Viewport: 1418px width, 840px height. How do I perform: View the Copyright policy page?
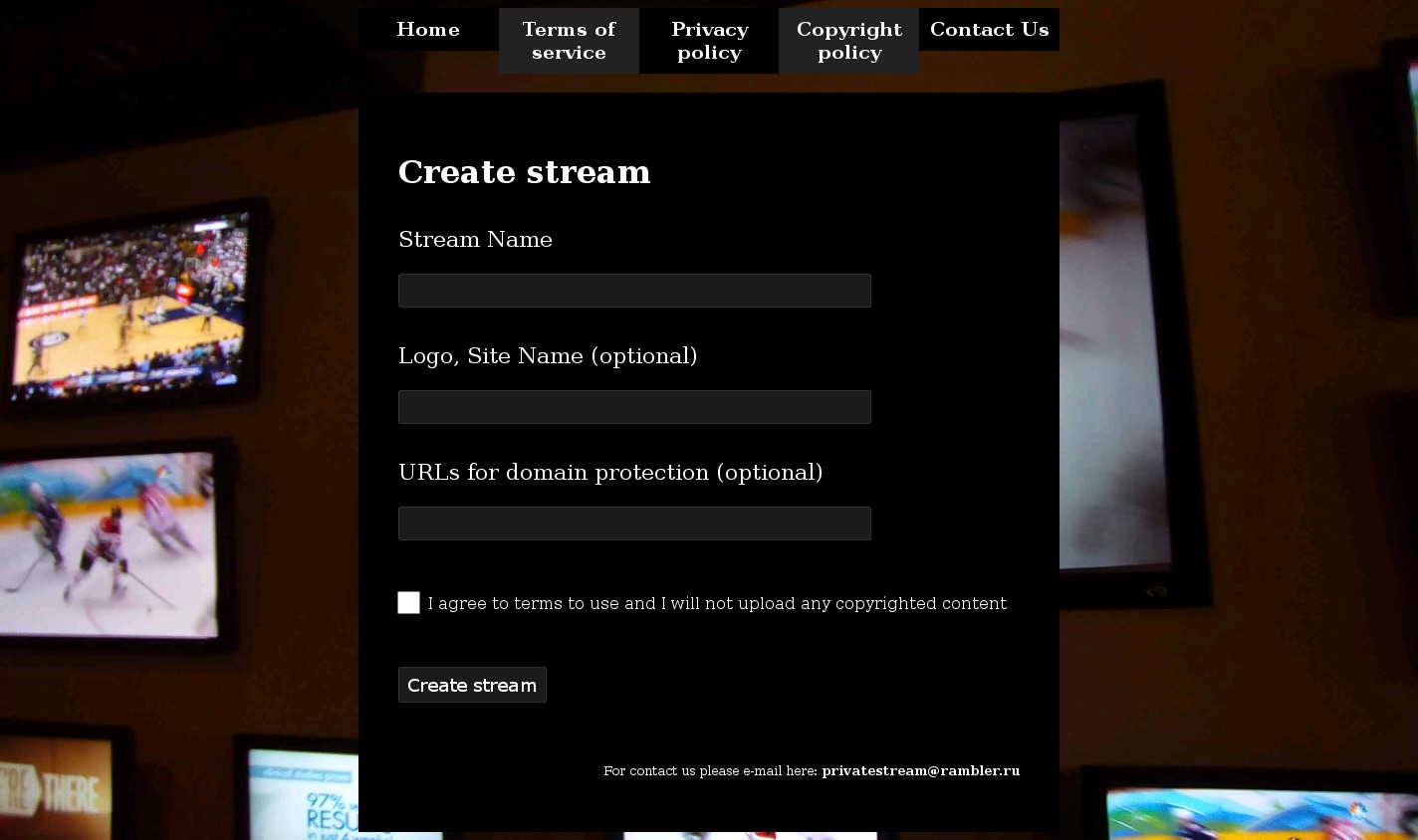848,41
